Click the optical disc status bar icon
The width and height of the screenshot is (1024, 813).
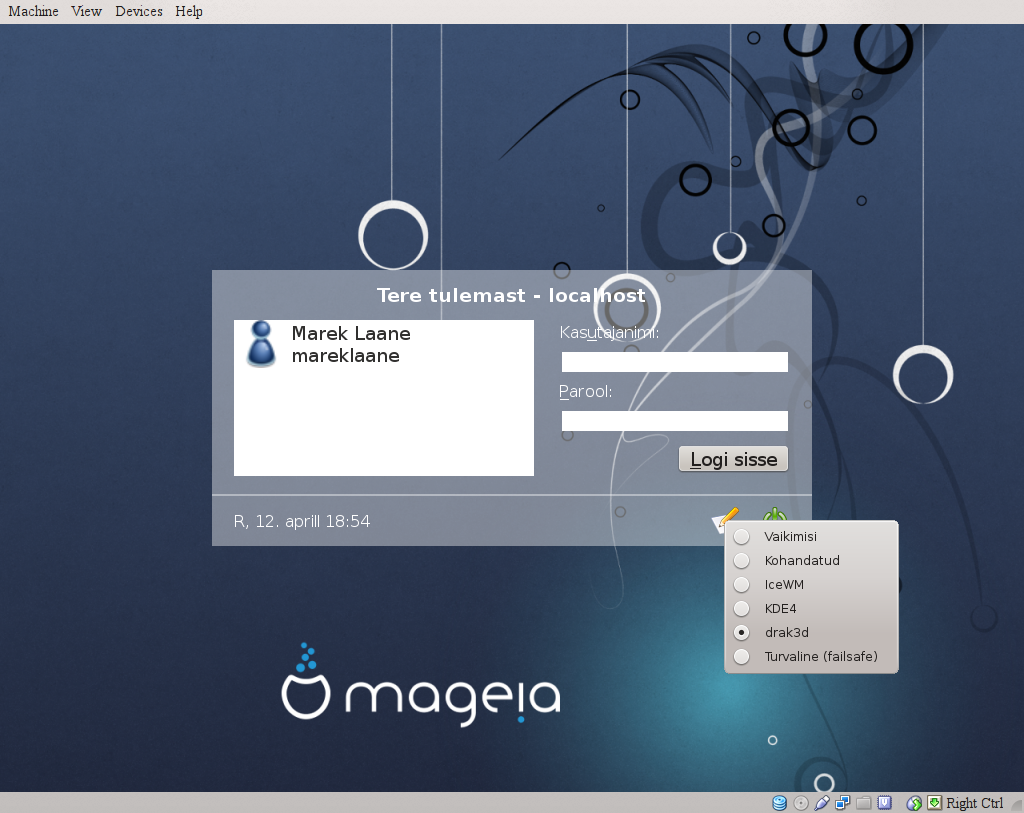coord(801,803)
